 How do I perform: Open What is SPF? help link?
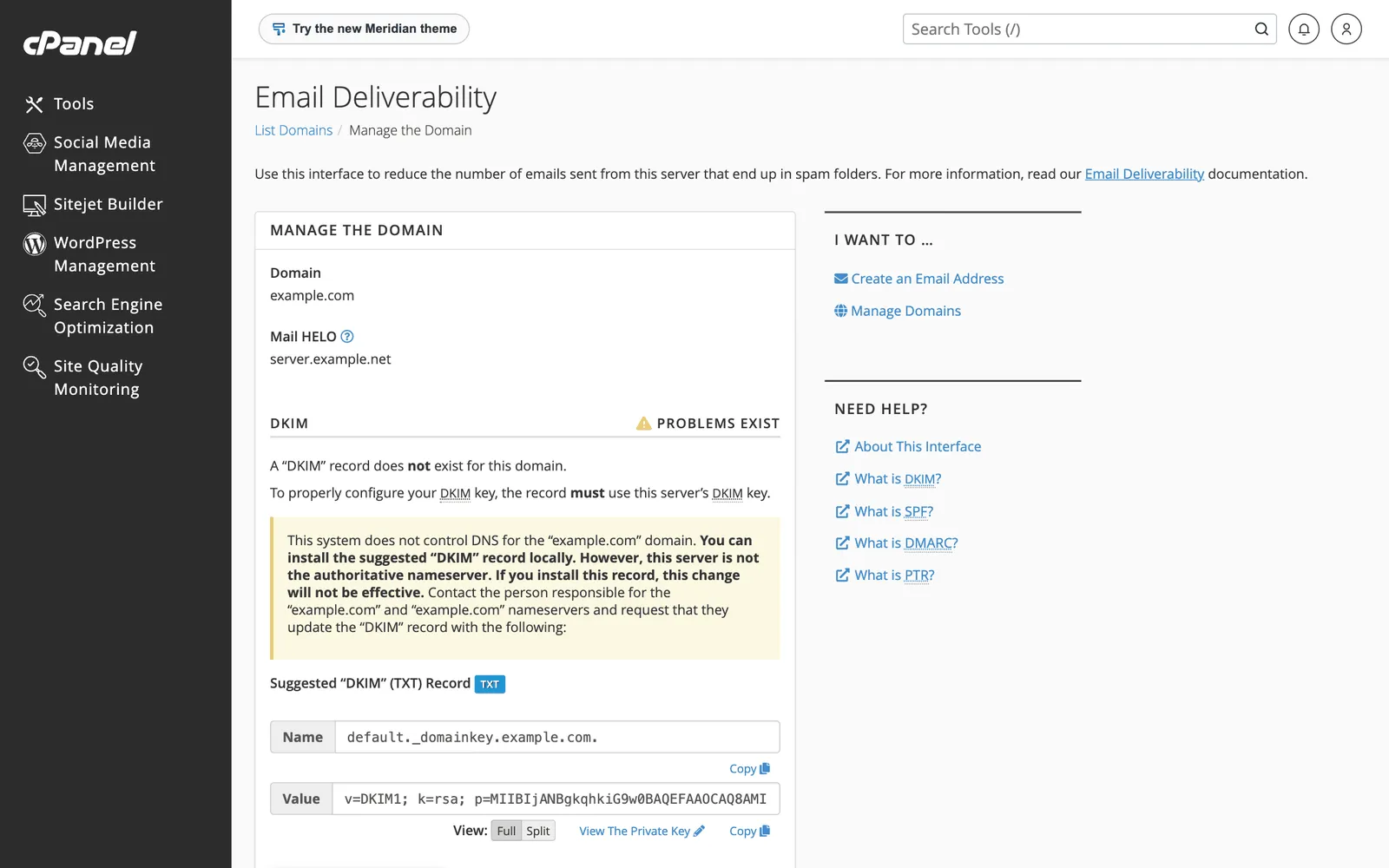(884, 511)
